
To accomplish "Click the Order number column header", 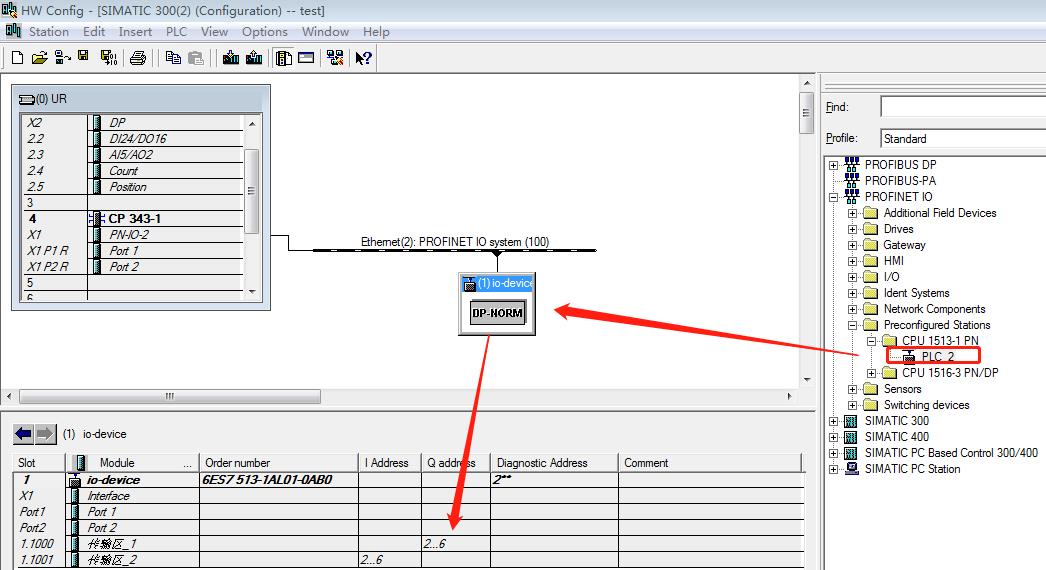I will coord(279,463).
